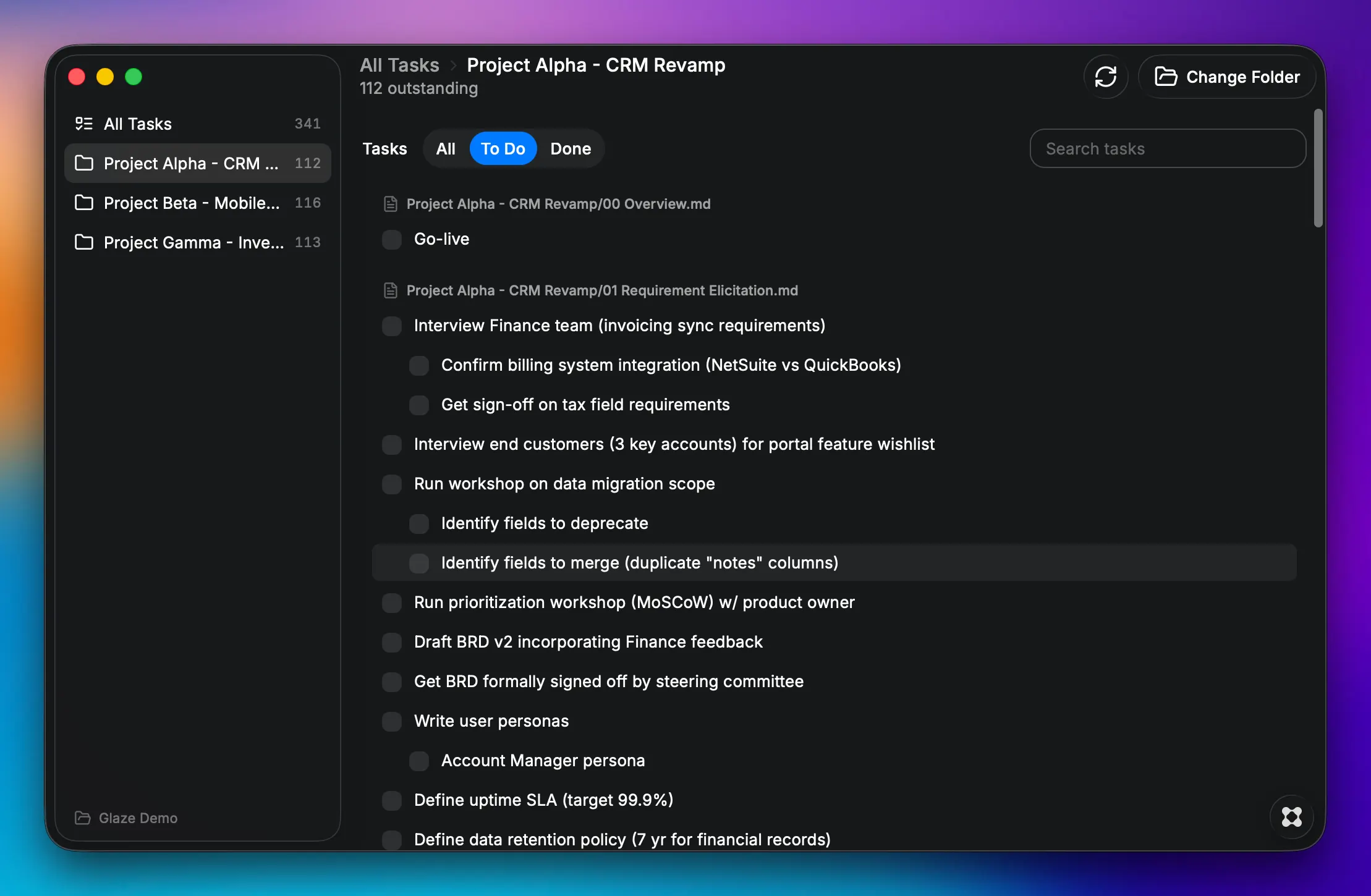
Task: Click 'Draft BRD v2 incorporating Finance feedback' text
Action: (588, 642)
